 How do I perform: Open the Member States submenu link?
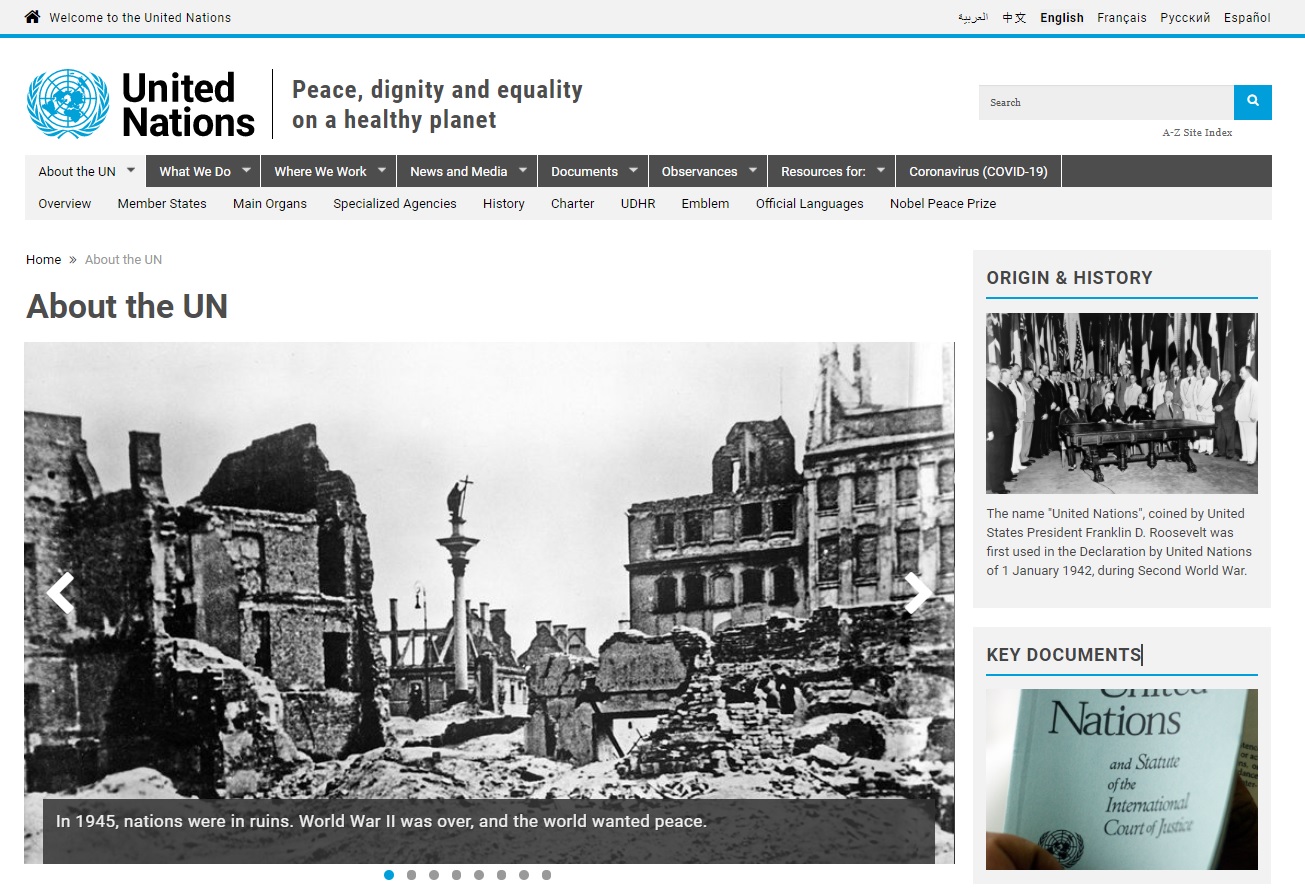pyautogui.click(x=162, y=203)
